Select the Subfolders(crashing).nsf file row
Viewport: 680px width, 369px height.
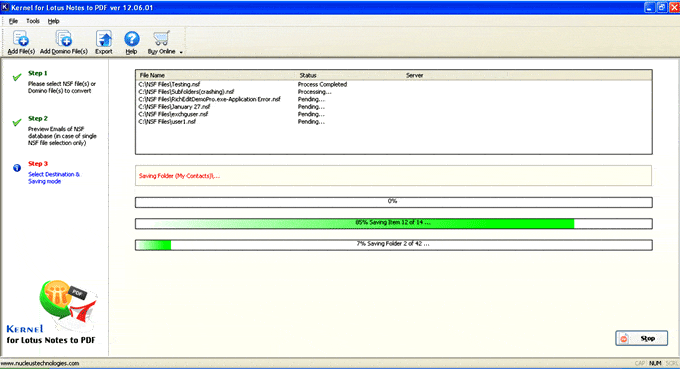pos(393,92)
